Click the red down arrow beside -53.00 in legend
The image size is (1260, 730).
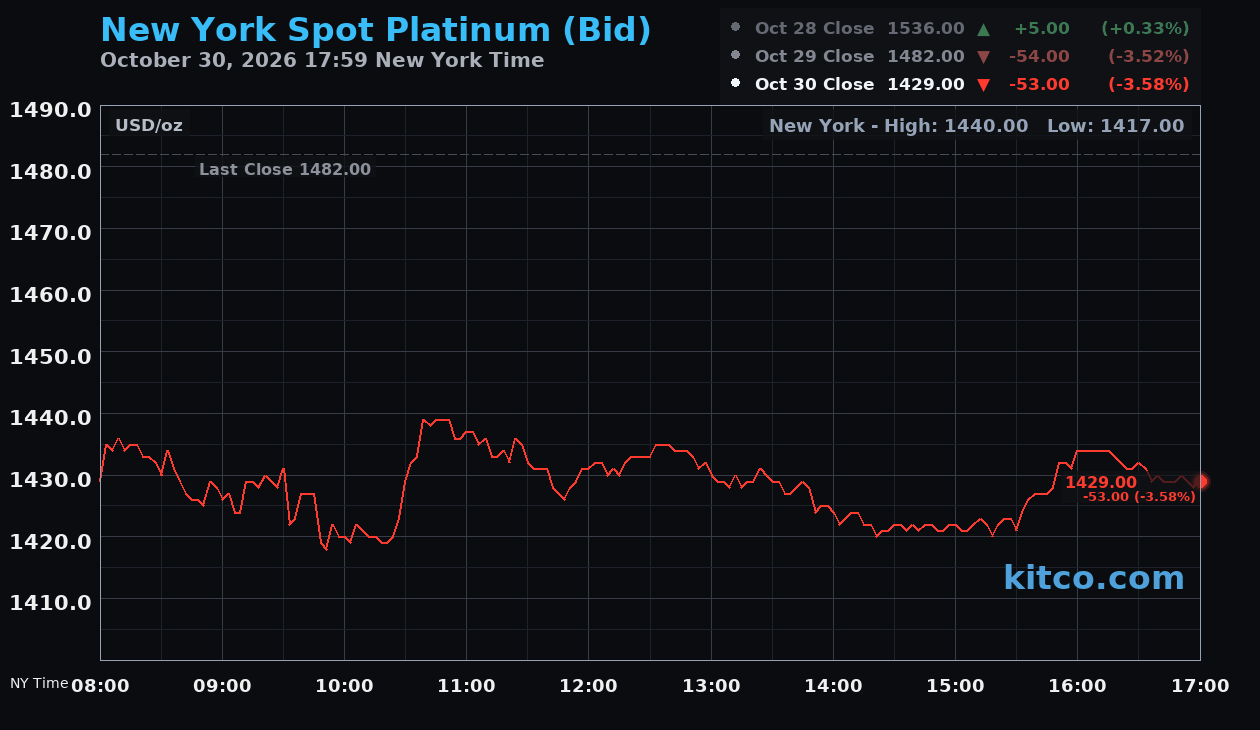coord(983,85)
